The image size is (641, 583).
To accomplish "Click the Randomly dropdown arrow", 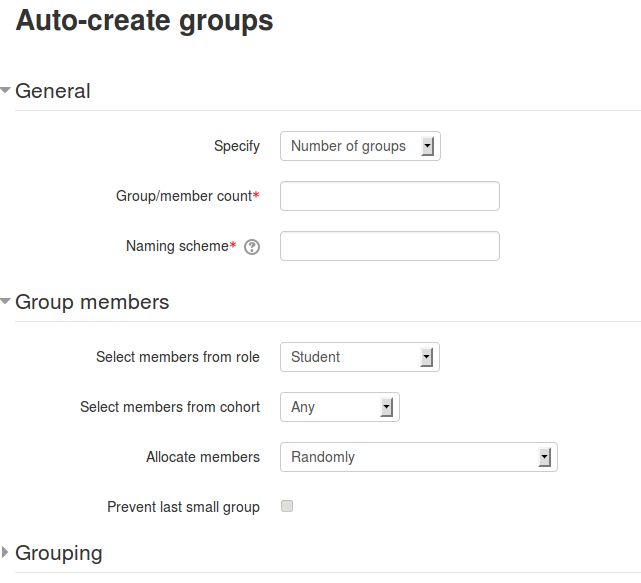I will tap(545, 457).
